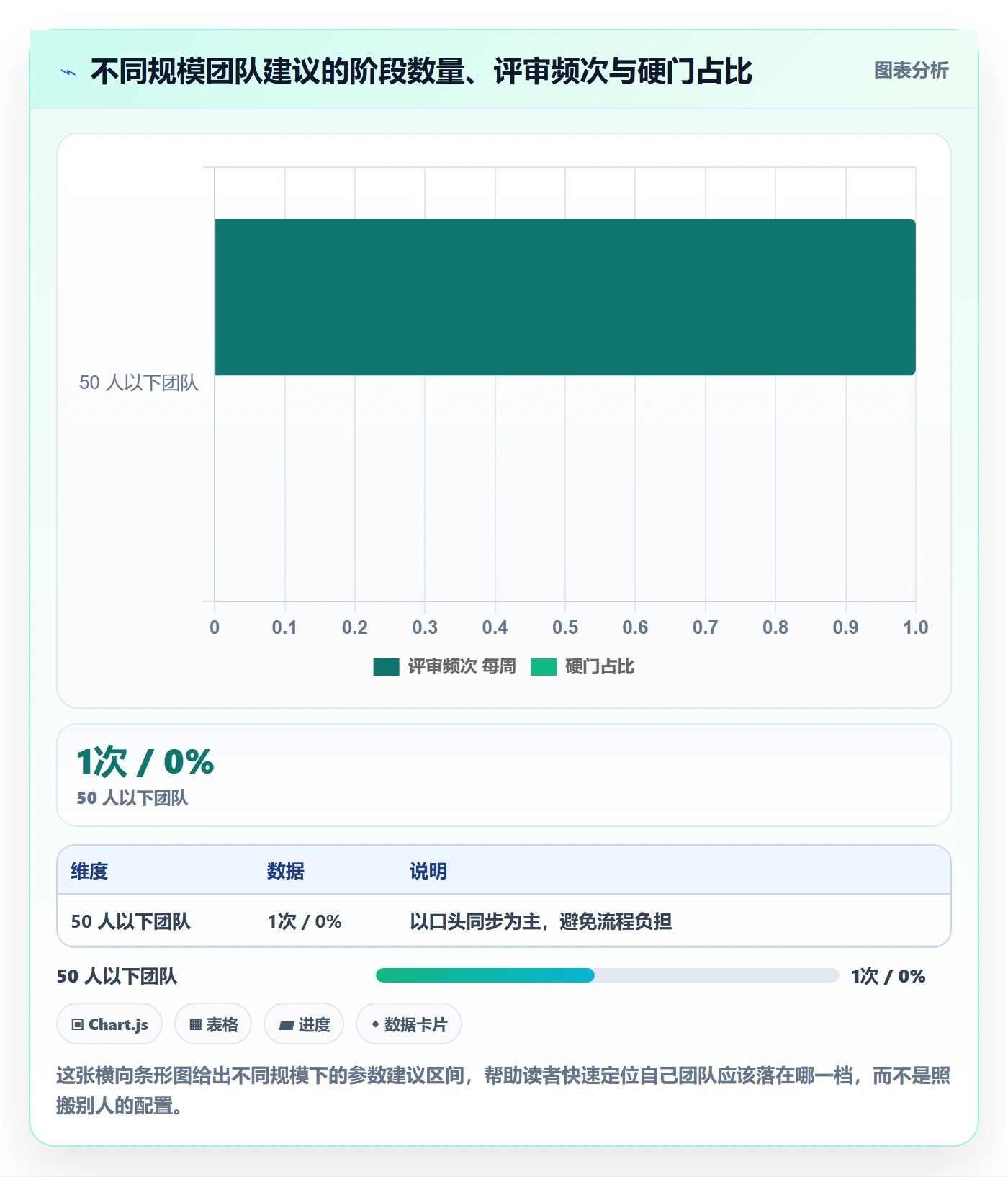This screenshot has height=1177, width=1008.
Task: Click the 50 人以下团队 table row label
Action: coord(130,921)
